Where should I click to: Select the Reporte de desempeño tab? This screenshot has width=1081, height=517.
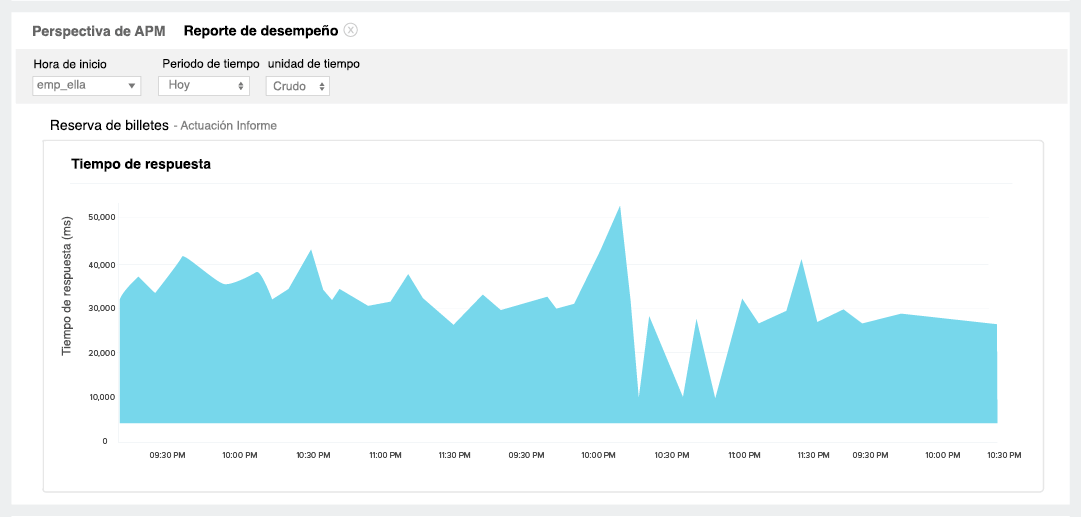point(261,31)
